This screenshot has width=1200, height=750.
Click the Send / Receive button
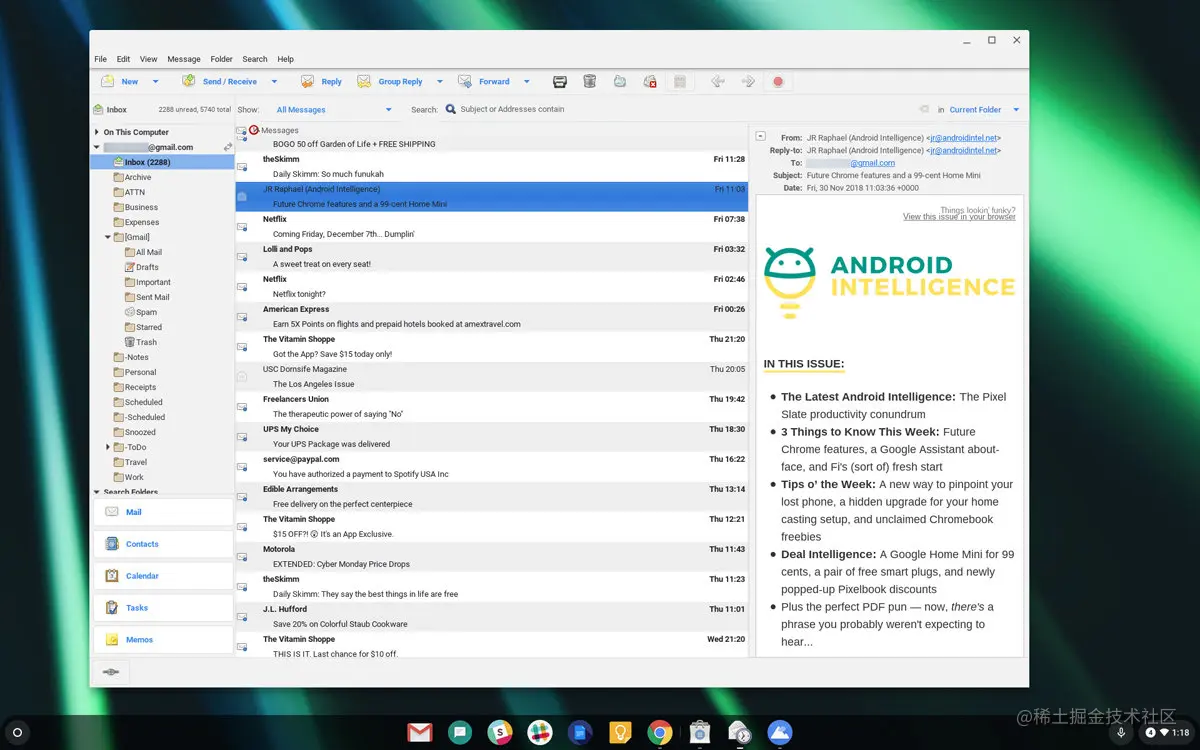tap(219, 82)
